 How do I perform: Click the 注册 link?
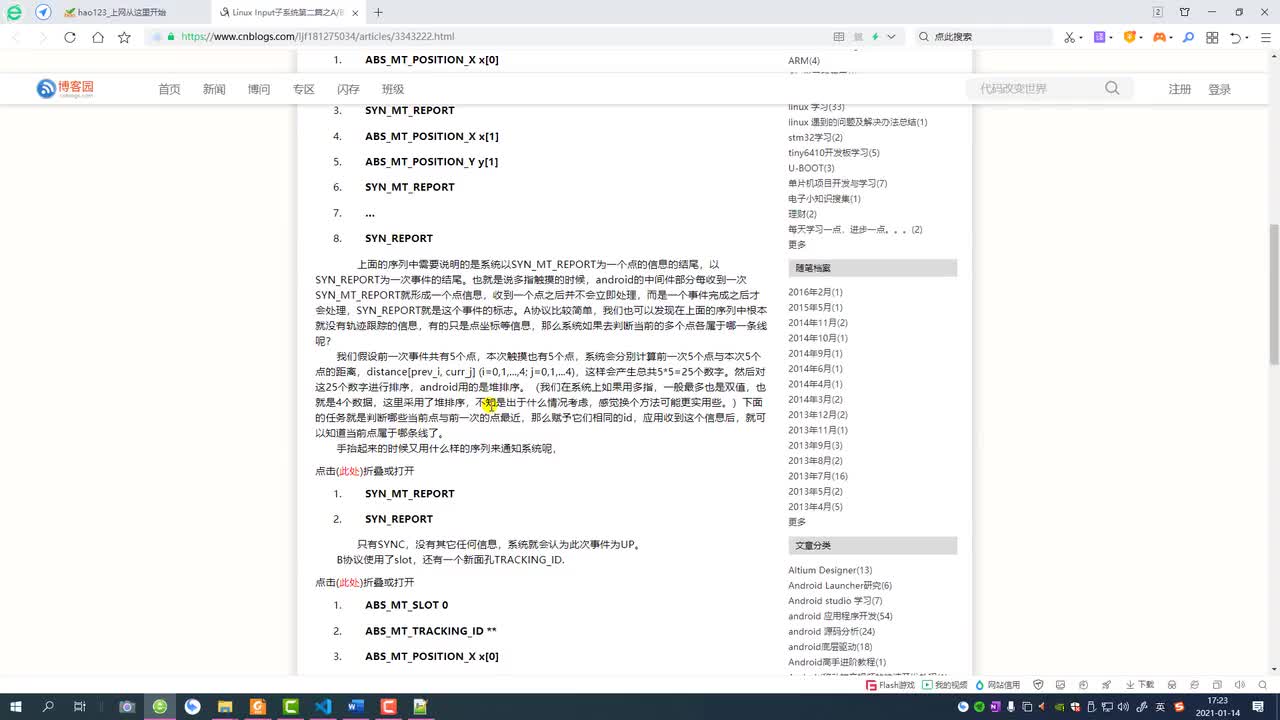point(1180,89)
